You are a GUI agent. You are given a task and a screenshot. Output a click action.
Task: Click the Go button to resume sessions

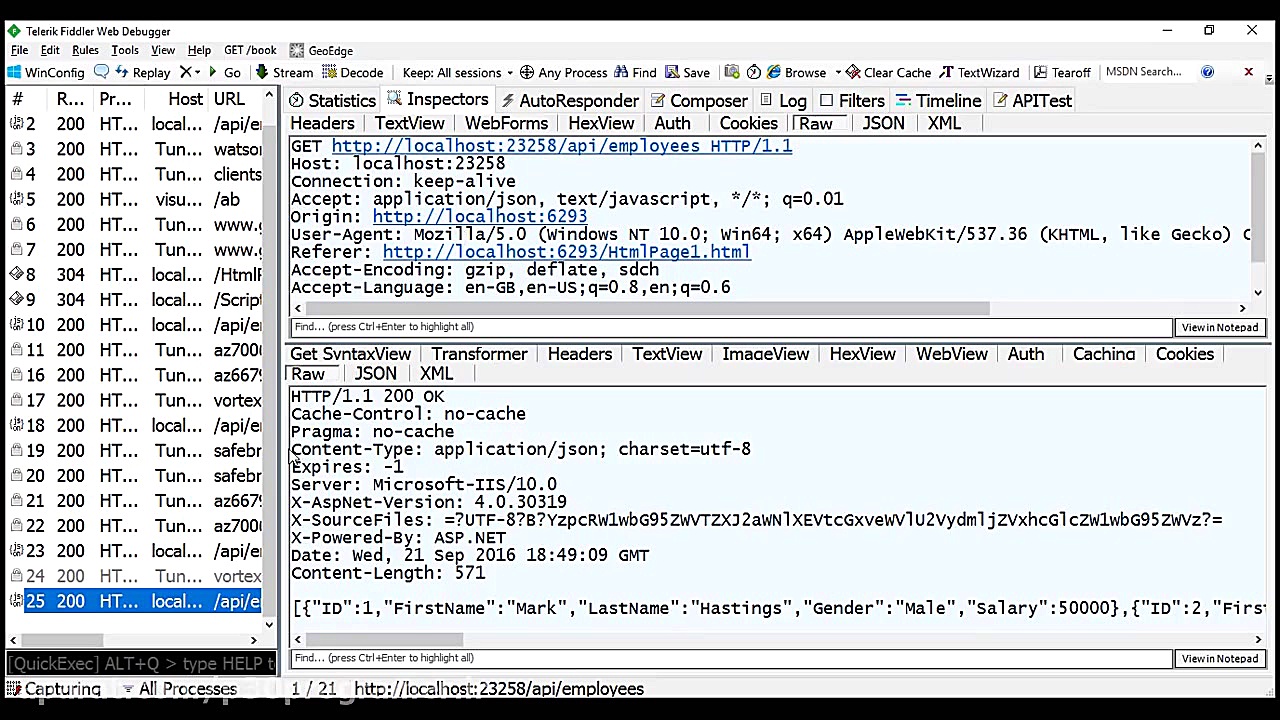(227, 72)
